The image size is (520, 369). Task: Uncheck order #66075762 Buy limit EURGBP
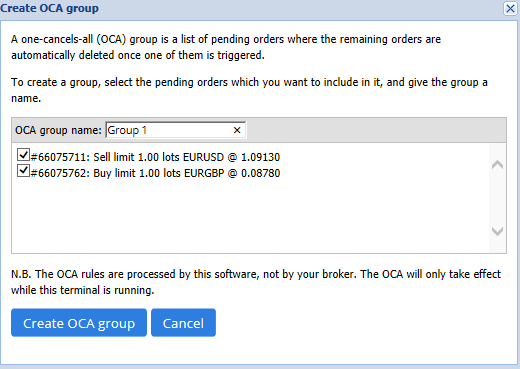click(23, 171)
